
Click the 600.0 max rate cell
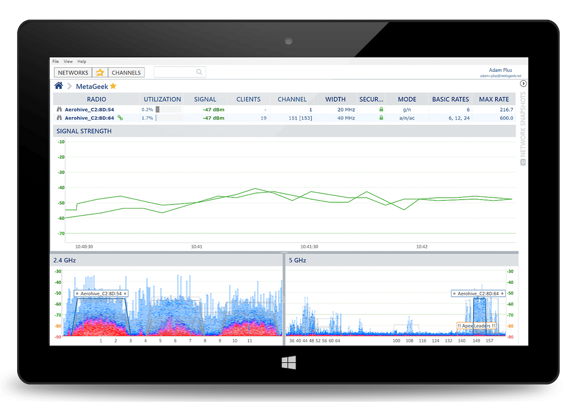[506, 118]
